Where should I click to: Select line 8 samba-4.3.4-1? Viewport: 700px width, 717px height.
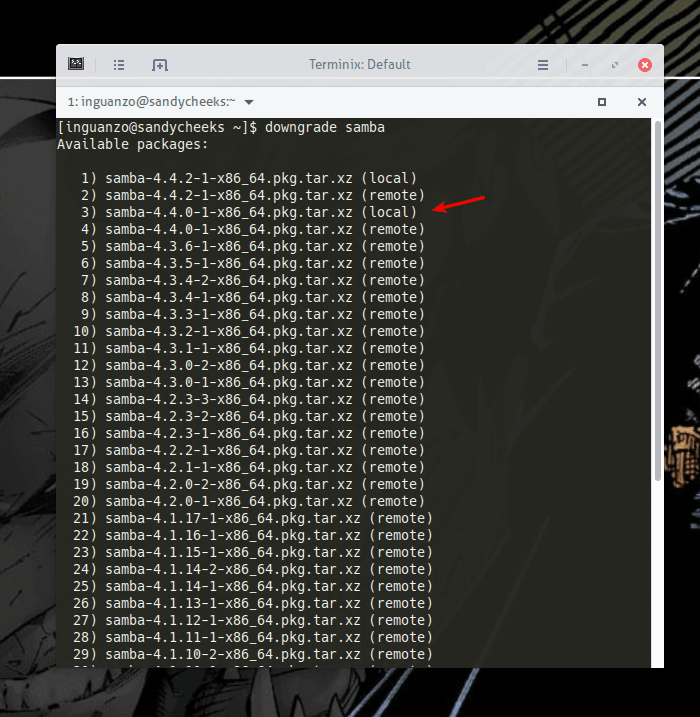coord(253,297)
